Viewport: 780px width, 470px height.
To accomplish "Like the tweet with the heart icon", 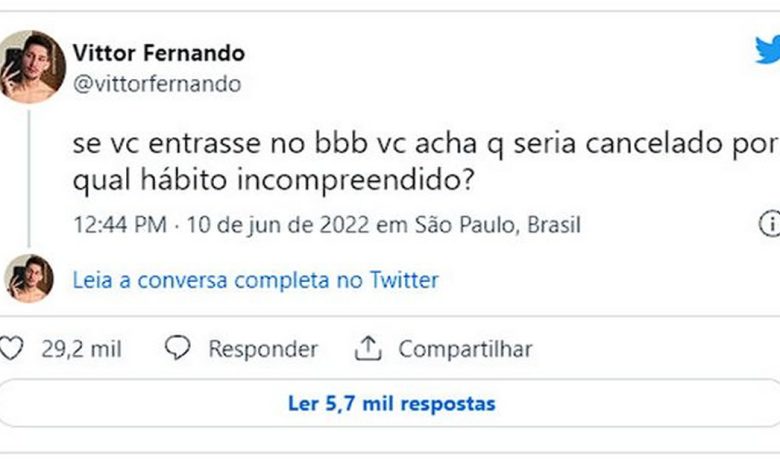I will tap(12, 349).
